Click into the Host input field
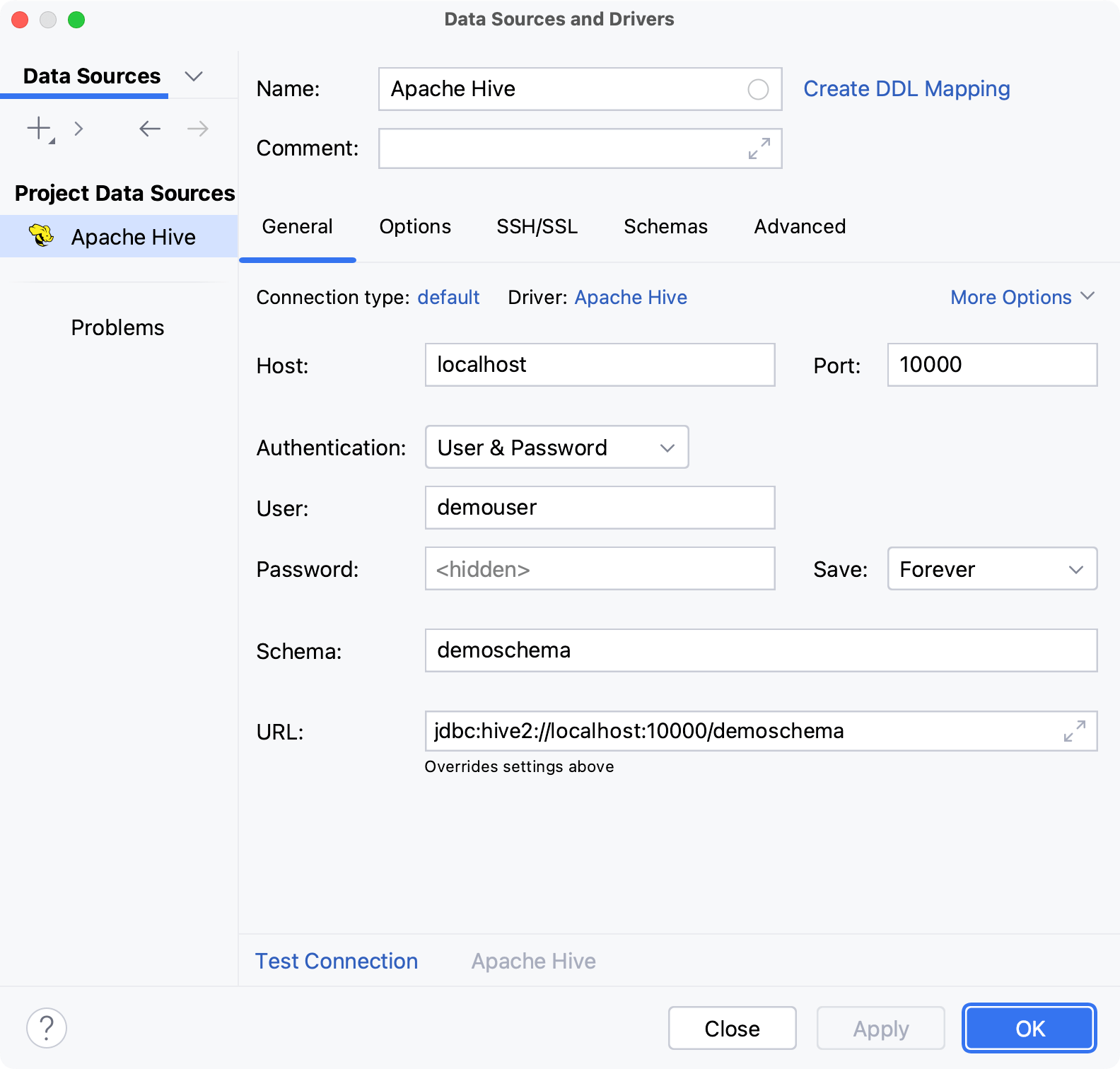Screen dimensions: 1120x1069 pos(600,365)
